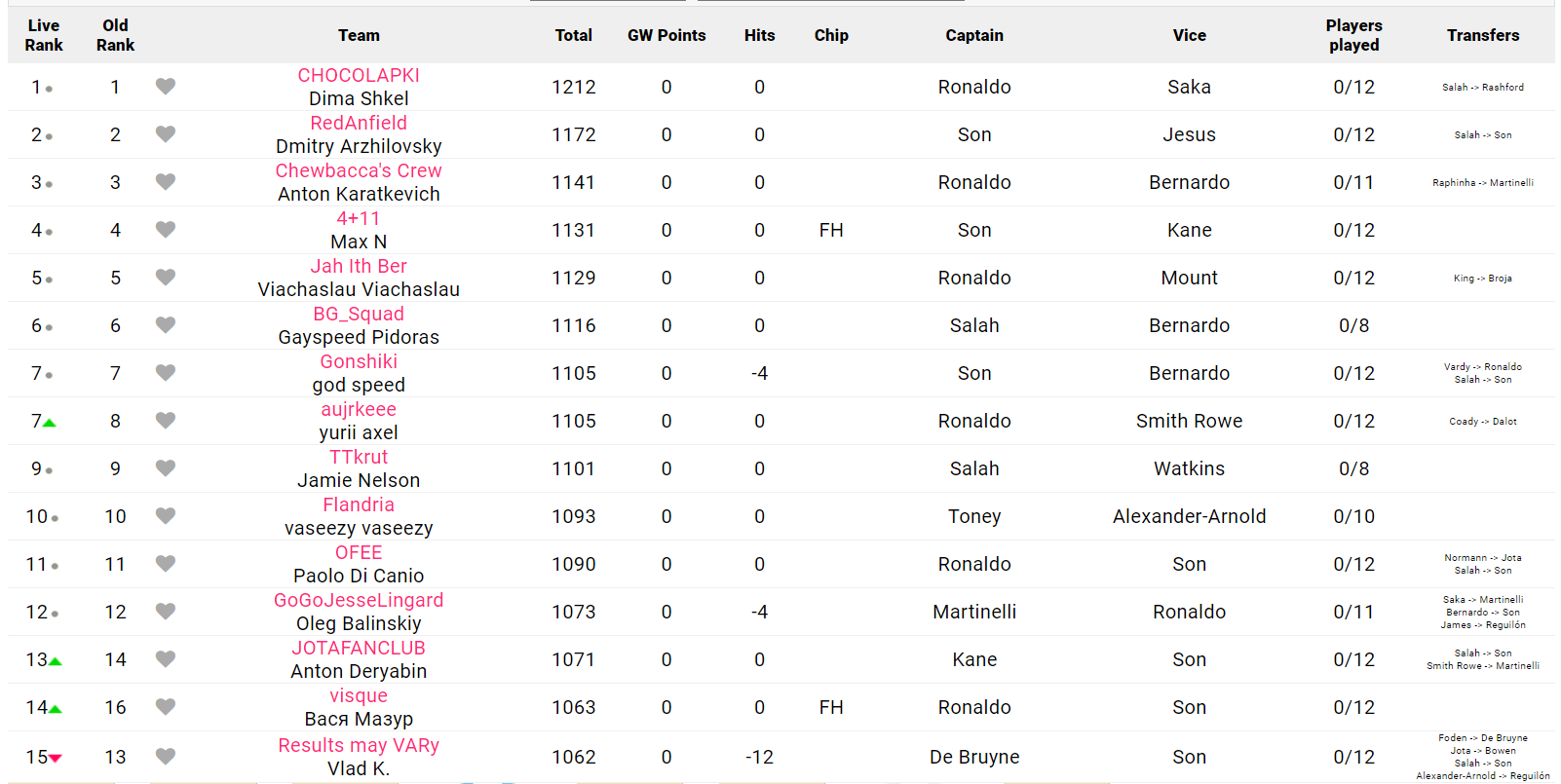Mark the 4+11 team as favorite

(166, 230)
